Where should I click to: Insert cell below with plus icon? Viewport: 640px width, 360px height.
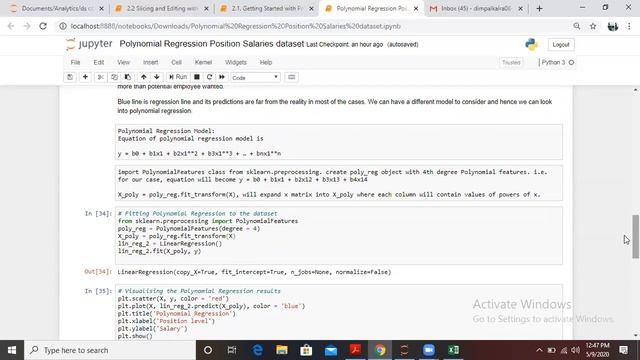point(85,77)
